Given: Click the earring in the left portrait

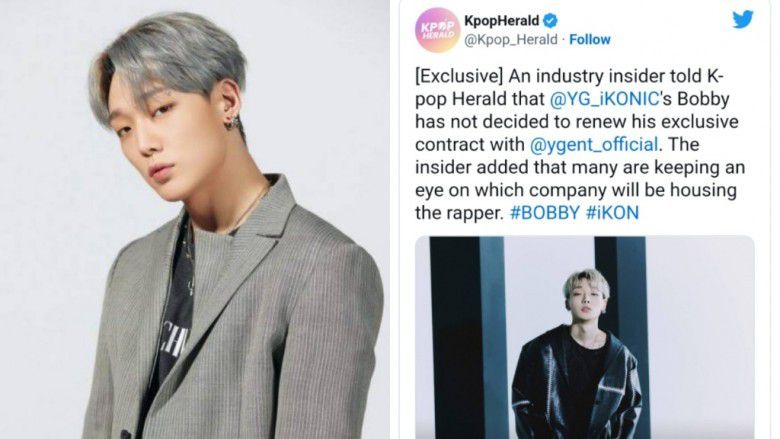Looking at the screenshot, I should [x=233, y=122].
